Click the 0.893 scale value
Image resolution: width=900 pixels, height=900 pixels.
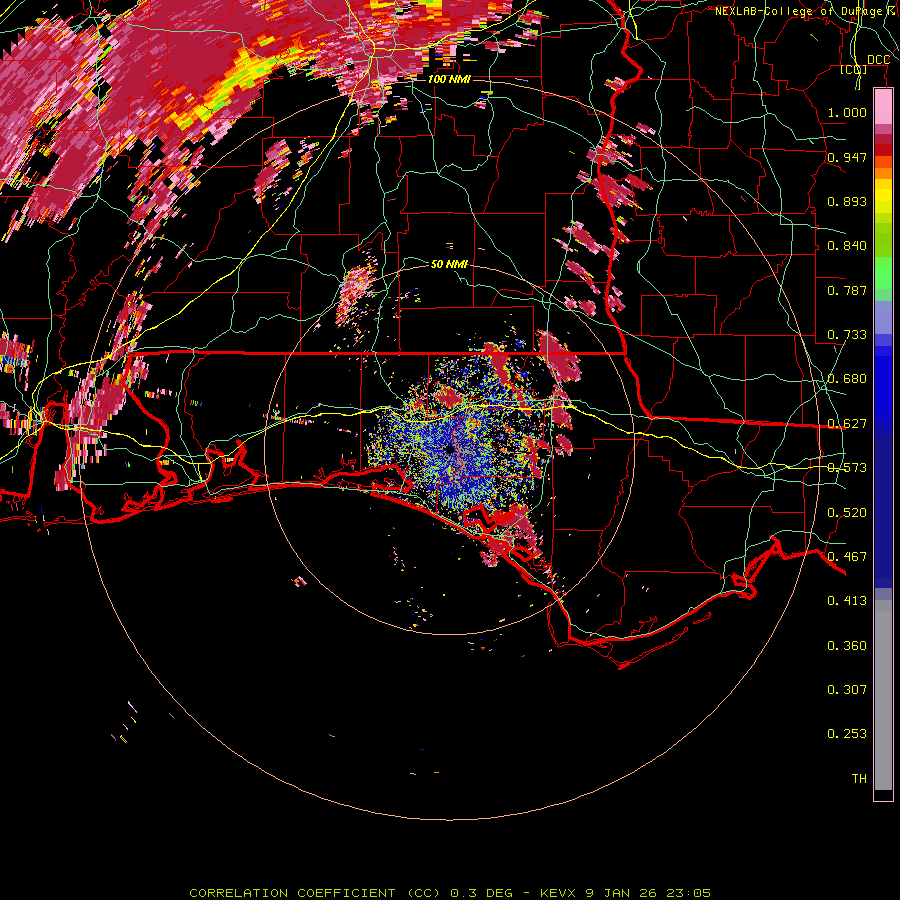847,201
